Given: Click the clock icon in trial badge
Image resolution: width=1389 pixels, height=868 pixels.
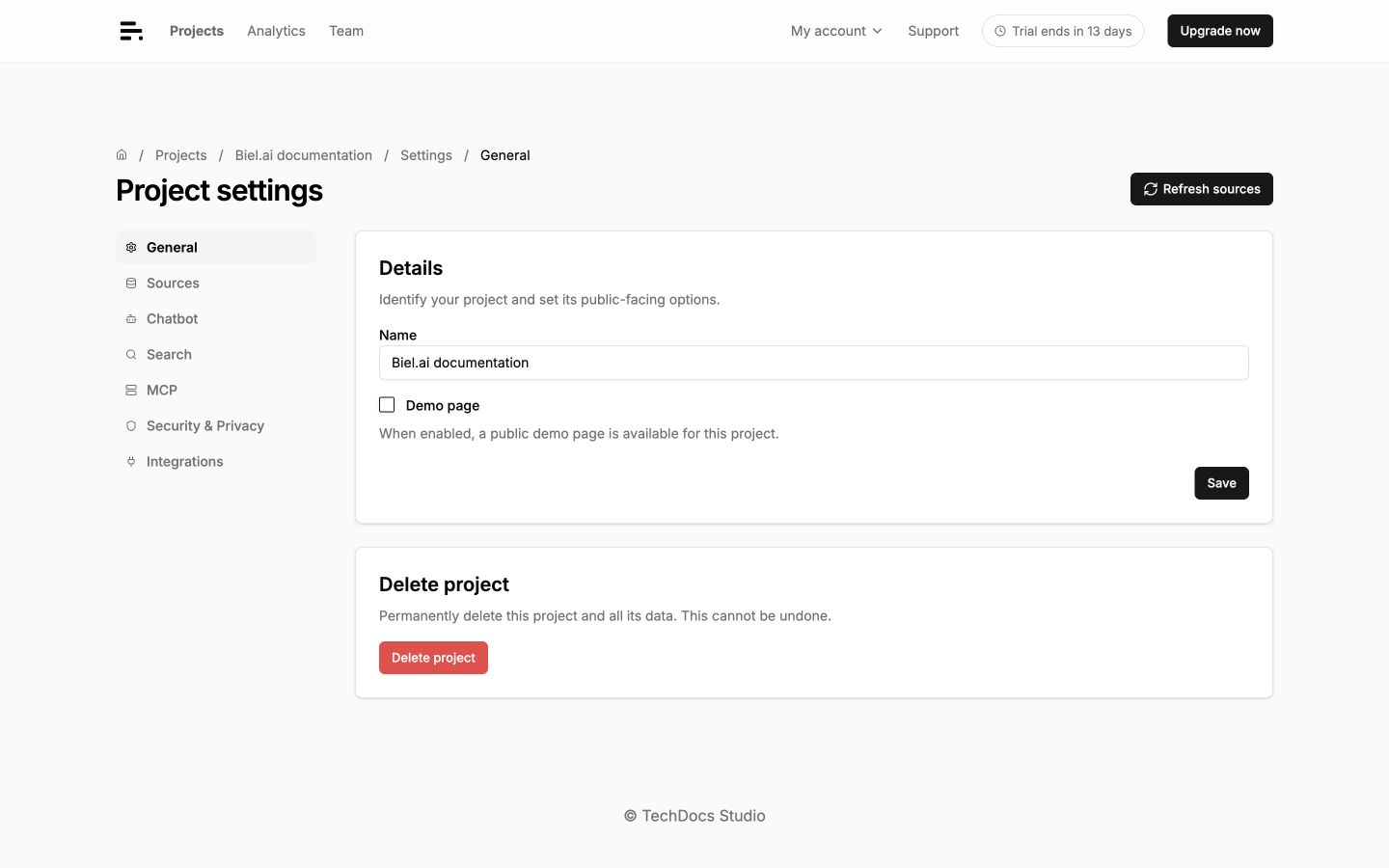Looking at the screenshot, I should coord(1000,31).
